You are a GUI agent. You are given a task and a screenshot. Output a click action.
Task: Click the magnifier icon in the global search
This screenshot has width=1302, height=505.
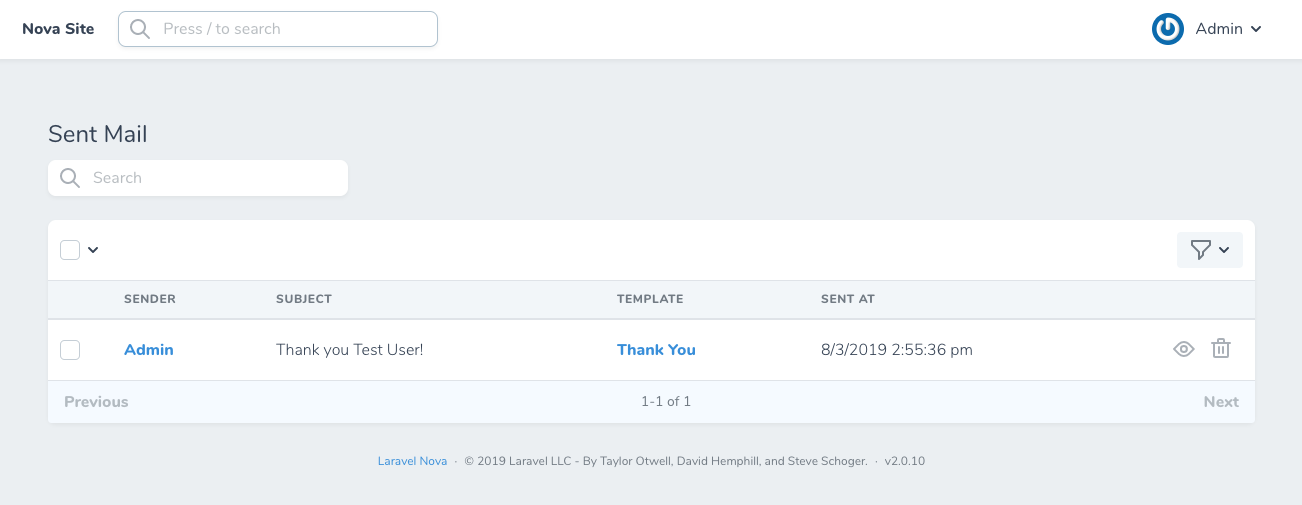[x=141, y=29]
